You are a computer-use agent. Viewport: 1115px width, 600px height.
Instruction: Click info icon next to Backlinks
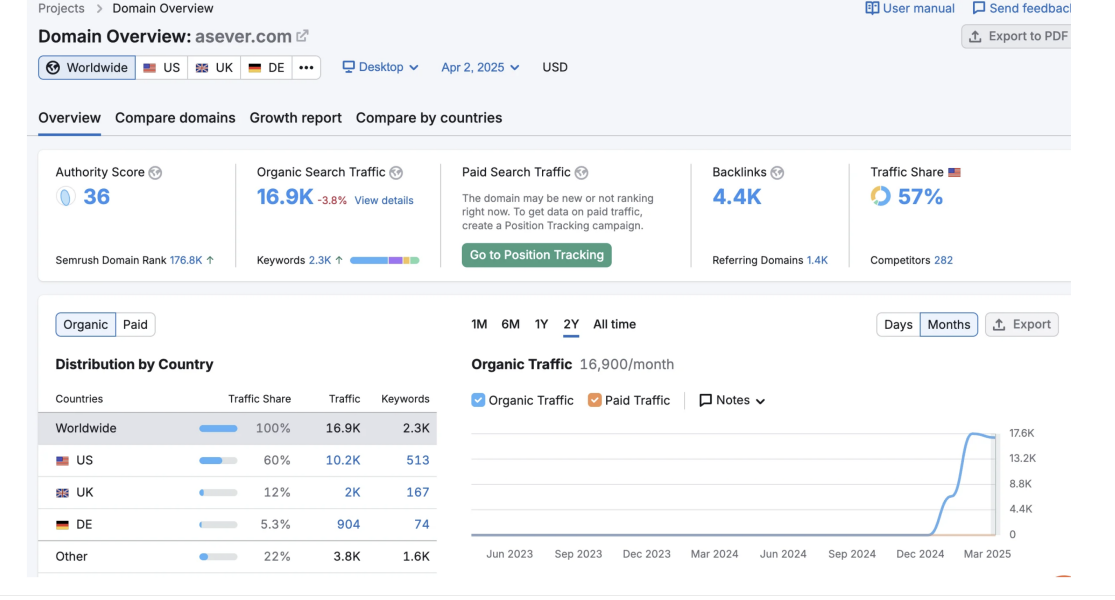point(777,173)
